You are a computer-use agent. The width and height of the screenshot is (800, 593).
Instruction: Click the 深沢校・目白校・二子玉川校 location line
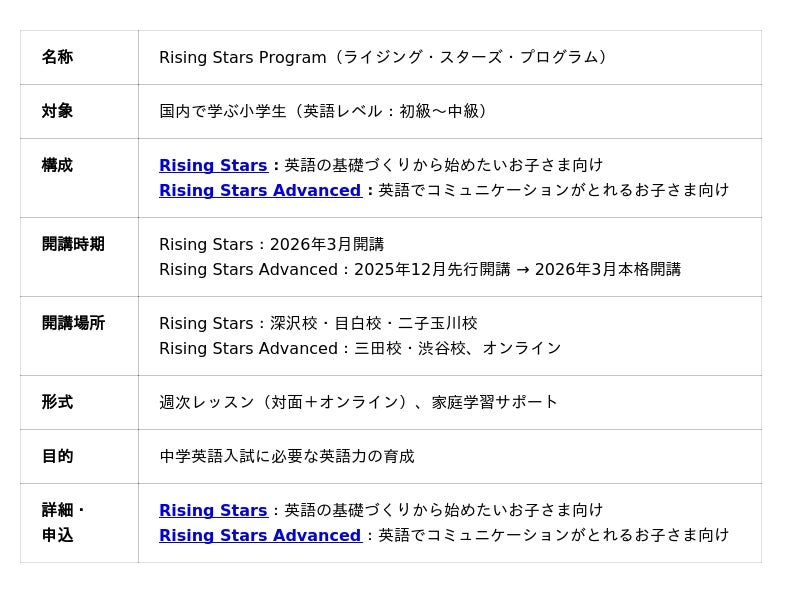tap(318, 323)
